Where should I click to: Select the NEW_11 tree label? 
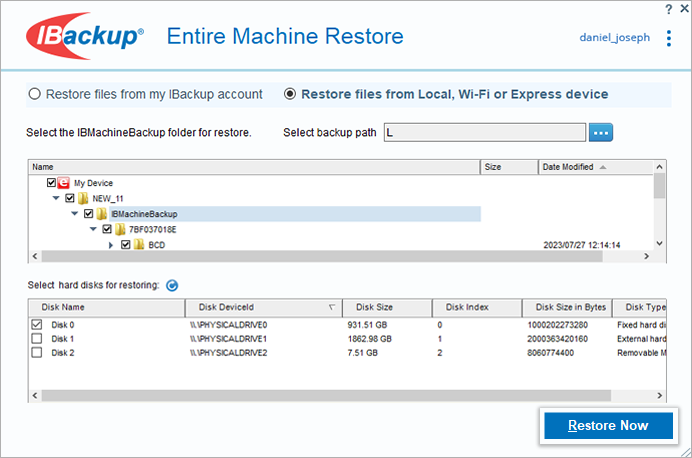[108, 199]
